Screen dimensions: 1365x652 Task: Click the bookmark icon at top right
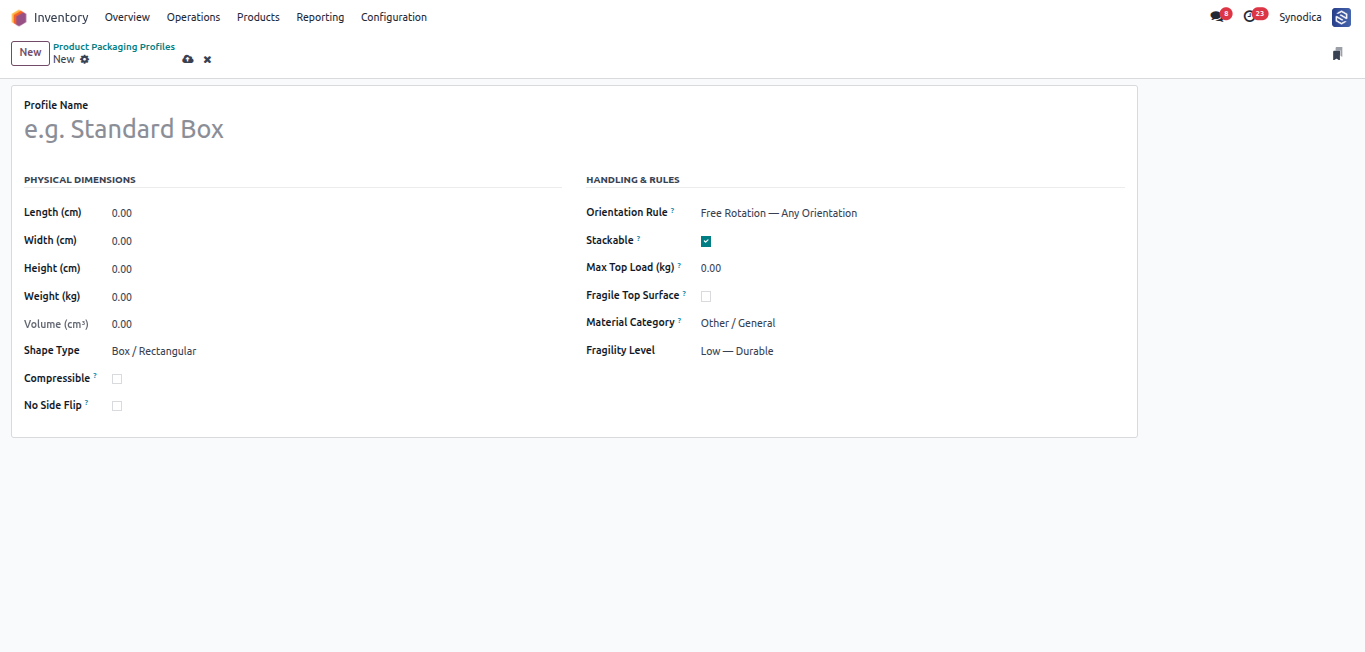[1337, 54]
